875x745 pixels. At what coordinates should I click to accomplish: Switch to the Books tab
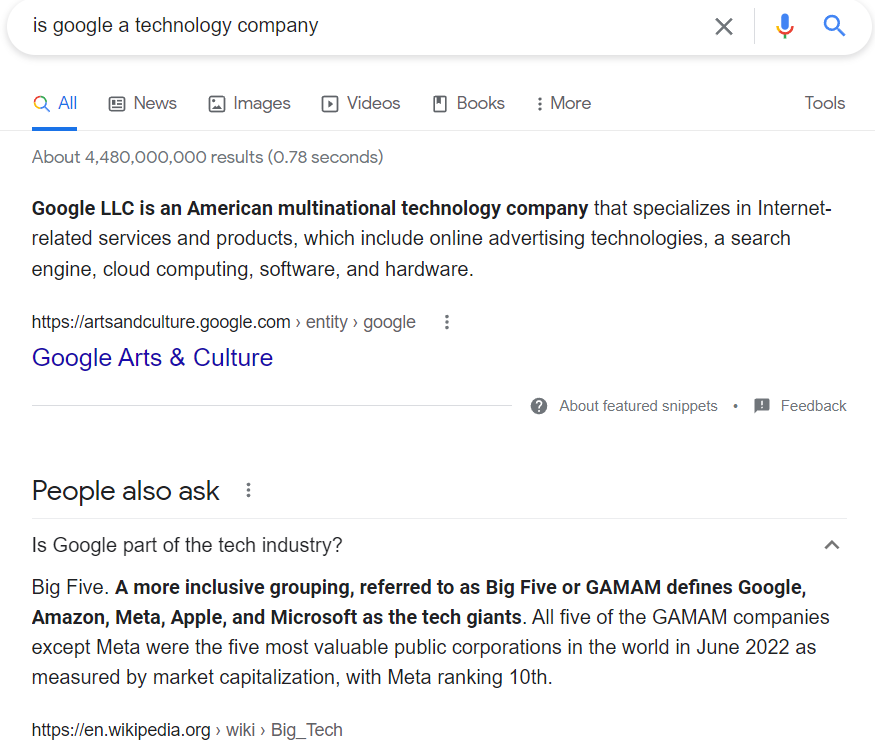pyautogui.click(x=468, y=103)
